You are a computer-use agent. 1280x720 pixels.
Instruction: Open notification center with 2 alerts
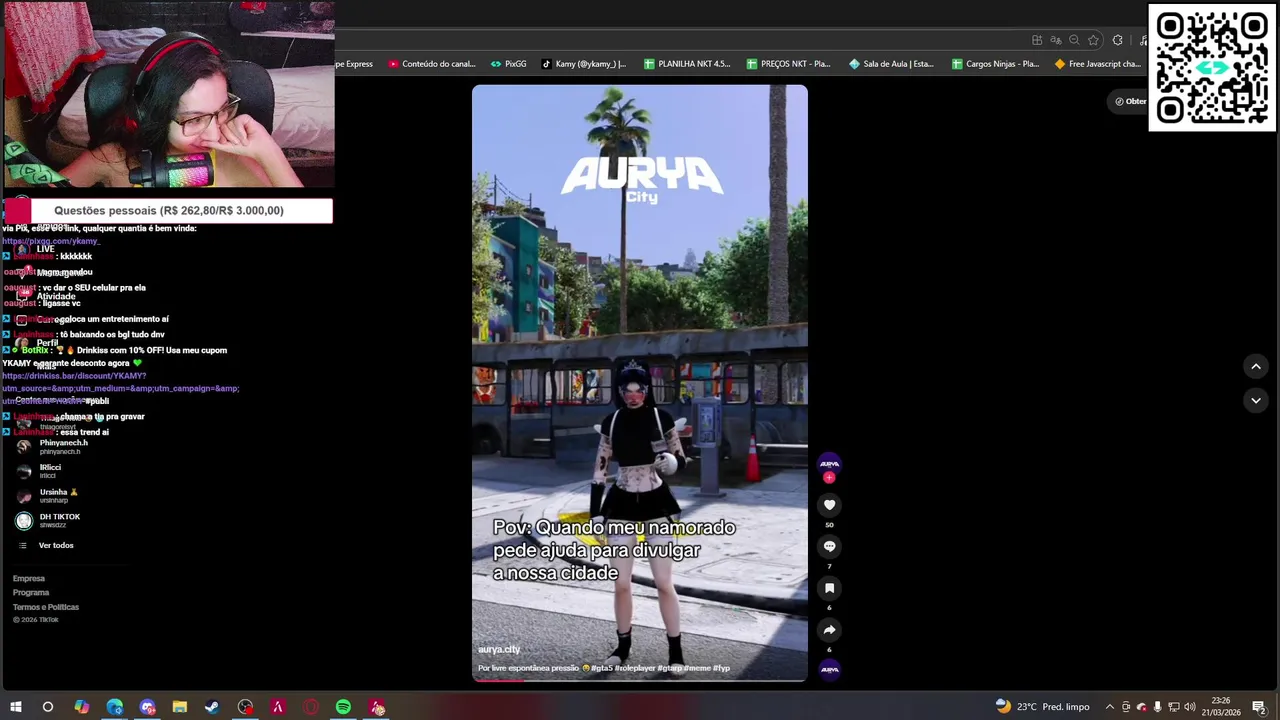click(1259, 707)
